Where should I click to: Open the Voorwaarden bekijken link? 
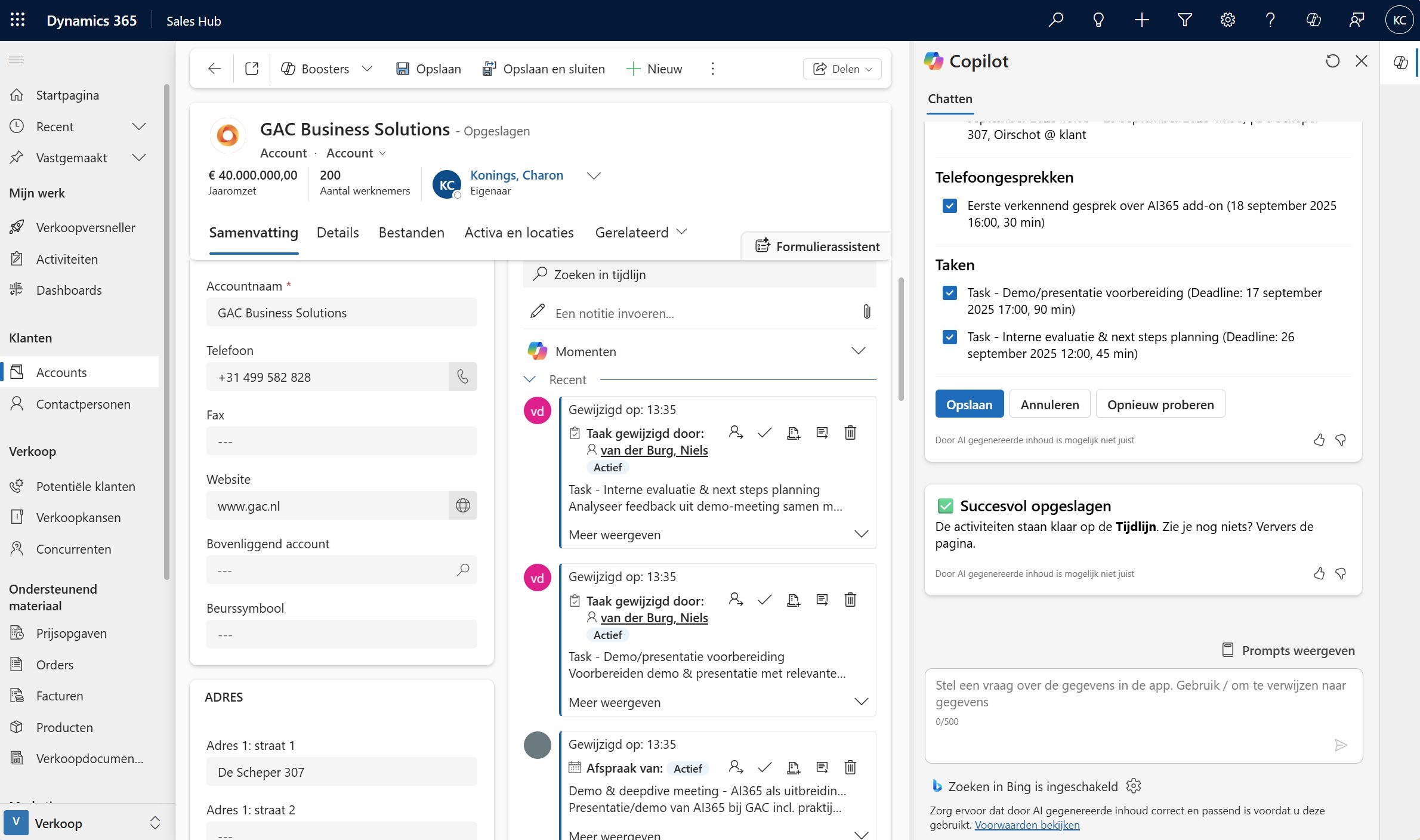(1027, 824)
